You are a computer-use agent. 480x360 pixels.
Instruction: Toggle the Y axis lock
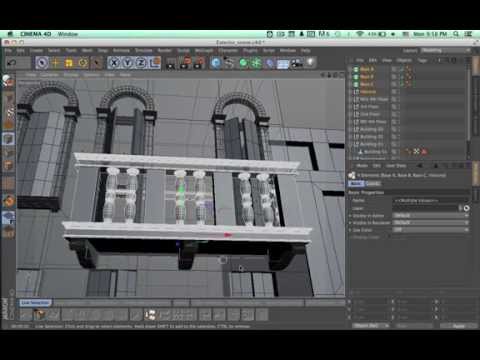[127, 63]
